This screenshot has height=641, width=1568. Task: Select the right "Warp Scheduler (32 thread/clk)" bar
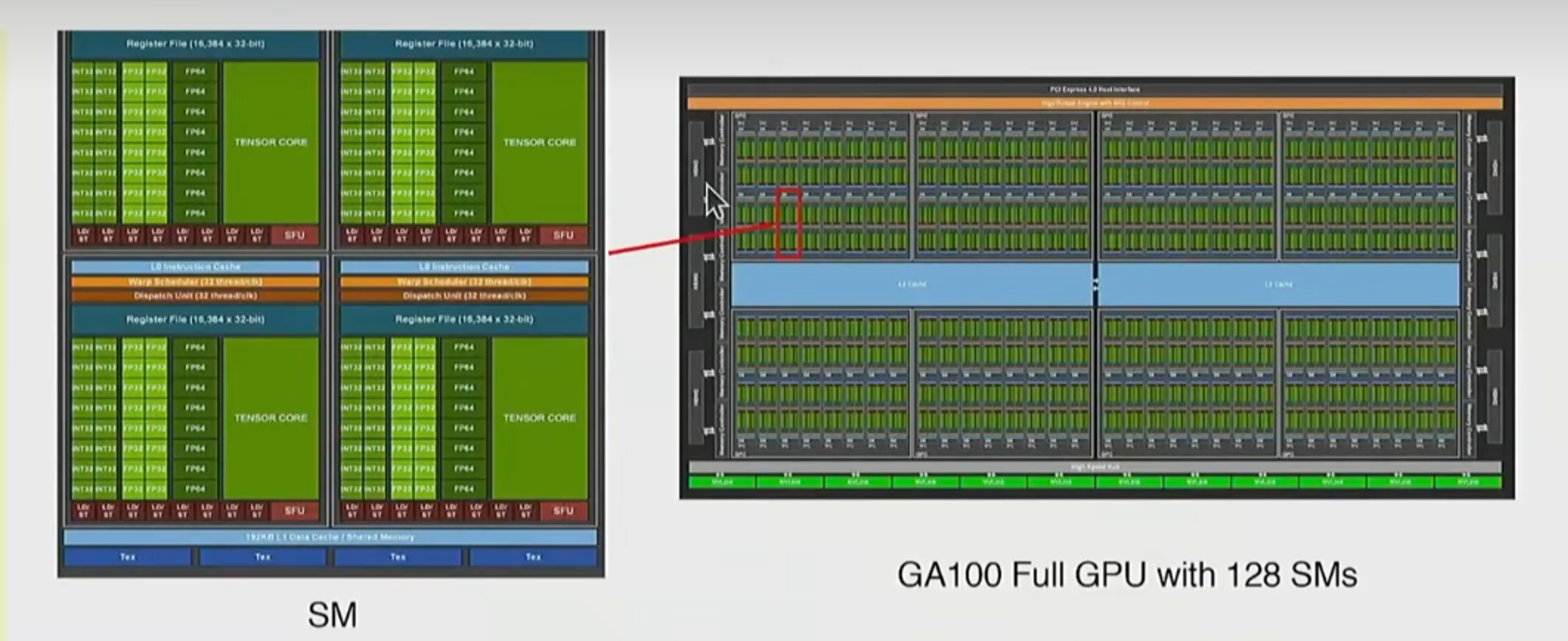click(464, 282)
